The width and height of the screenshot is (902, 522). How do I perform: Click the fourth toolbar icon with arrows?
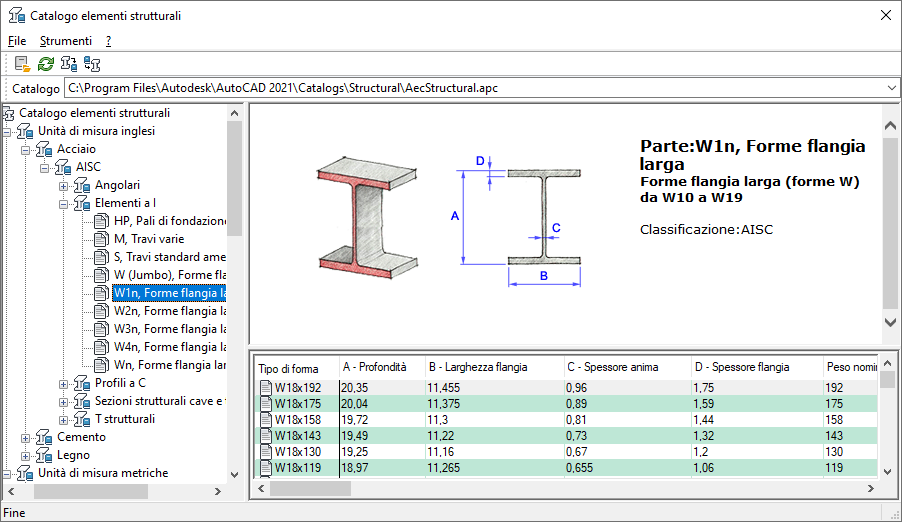(92, 64)
